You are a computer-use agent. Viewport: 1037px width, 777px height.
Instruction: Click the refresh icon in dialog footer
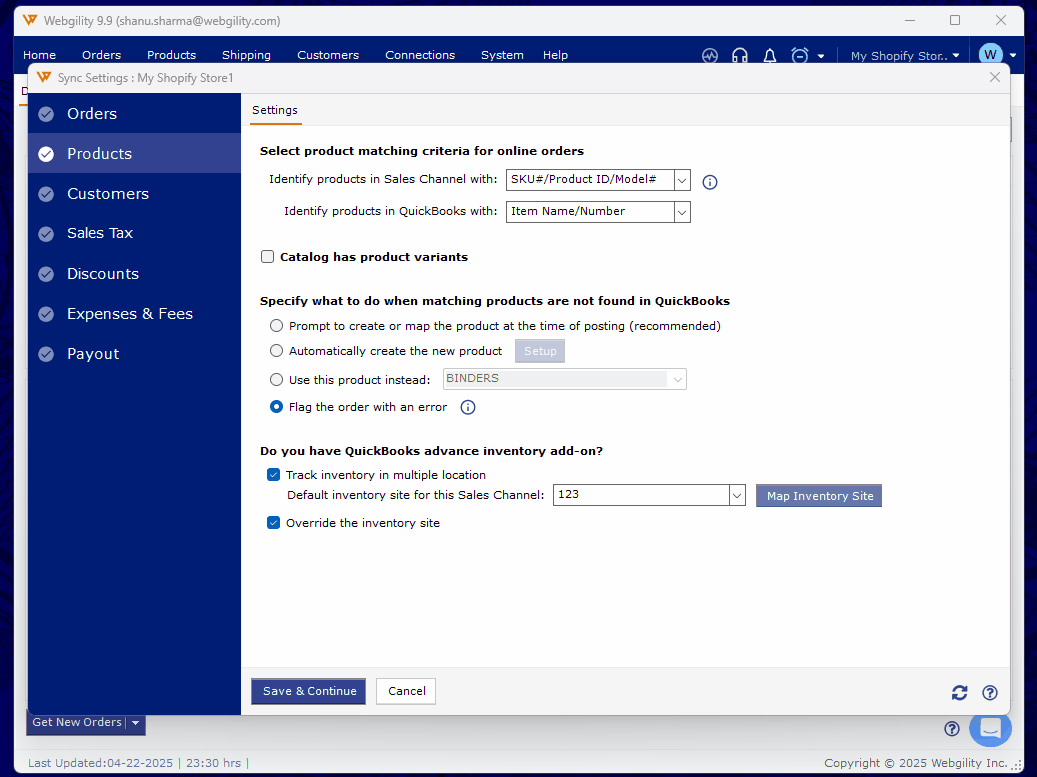[x=959, y=693]
